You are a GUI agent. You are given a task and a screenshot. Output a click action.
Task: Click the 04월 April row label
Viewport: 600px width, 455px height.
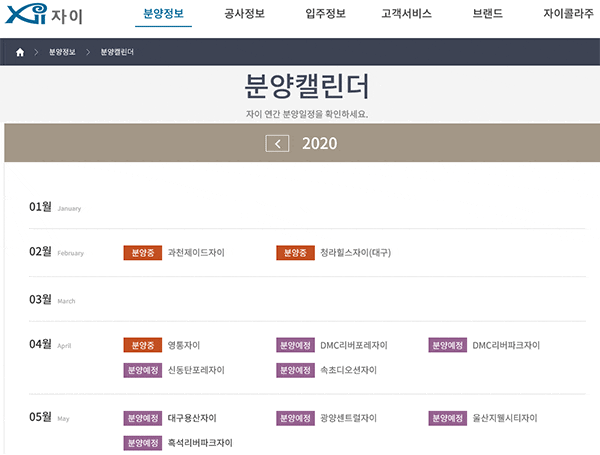[x=50, y=344]
